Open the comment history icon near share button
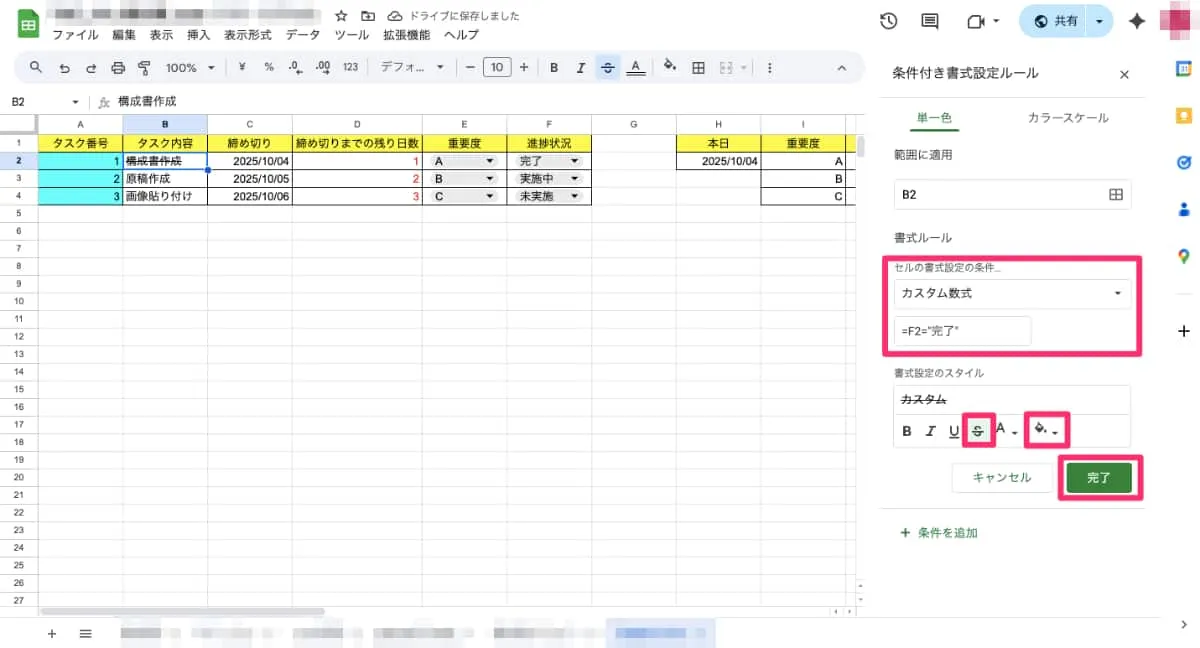1200x648 pixels. [928, 20]
